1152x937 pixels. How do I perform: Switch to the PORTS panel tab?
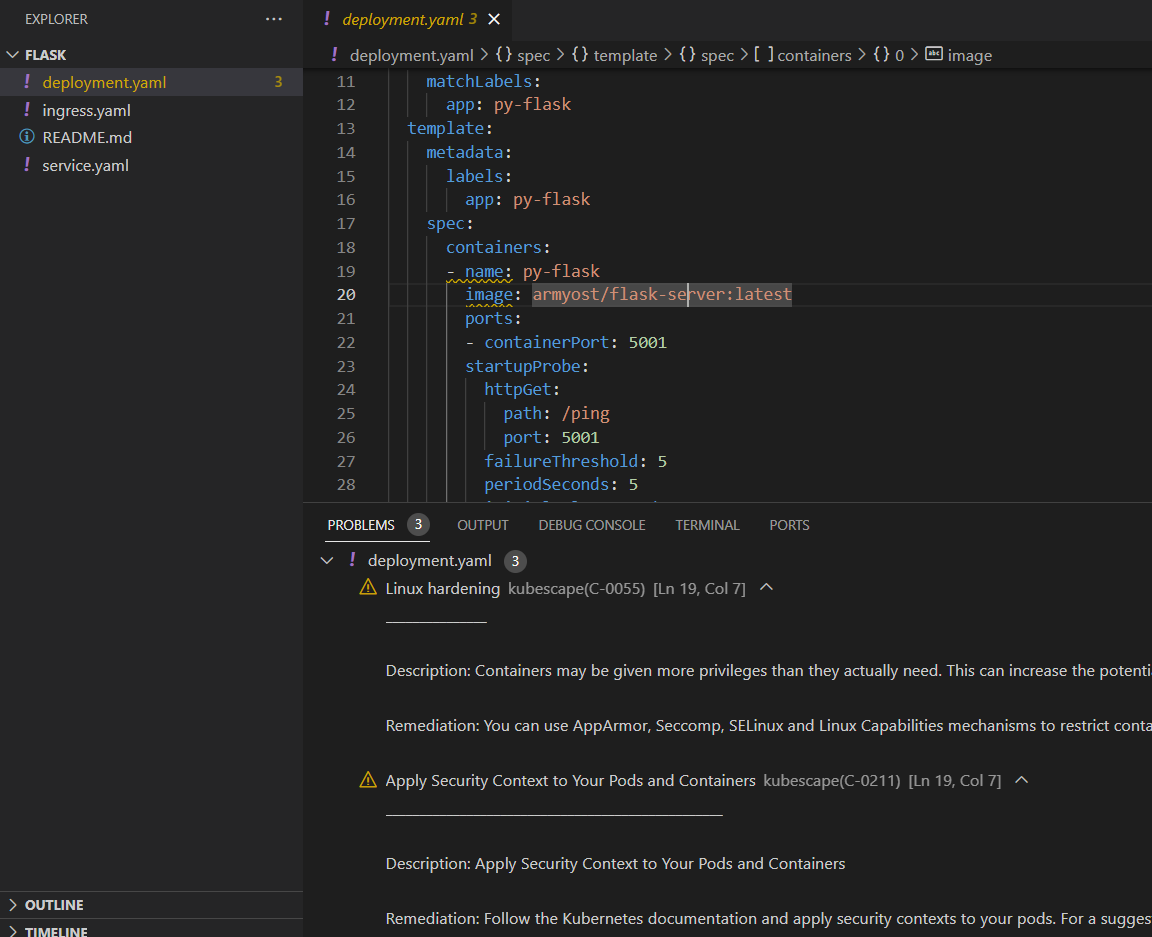coord(789,525)
